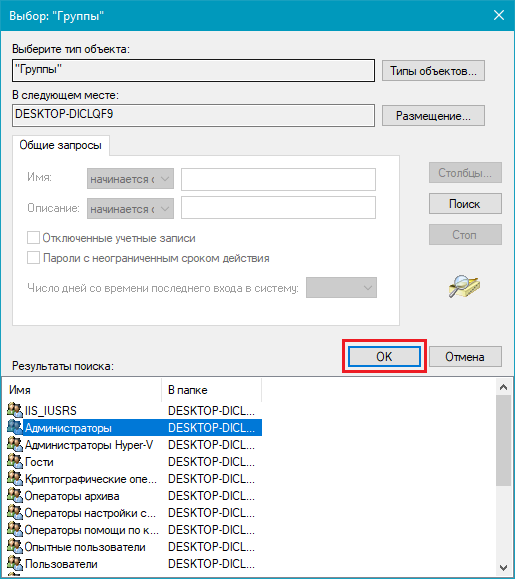Click the Опытные пользователи group icon
This screenshot has width=515, height=579.
coord(15,546)
